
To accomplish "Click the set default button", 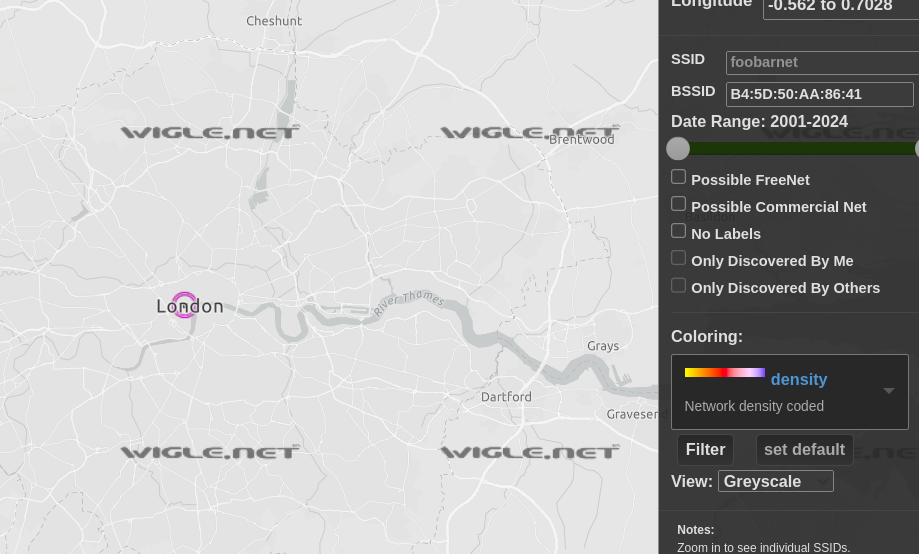I will 804,450.
